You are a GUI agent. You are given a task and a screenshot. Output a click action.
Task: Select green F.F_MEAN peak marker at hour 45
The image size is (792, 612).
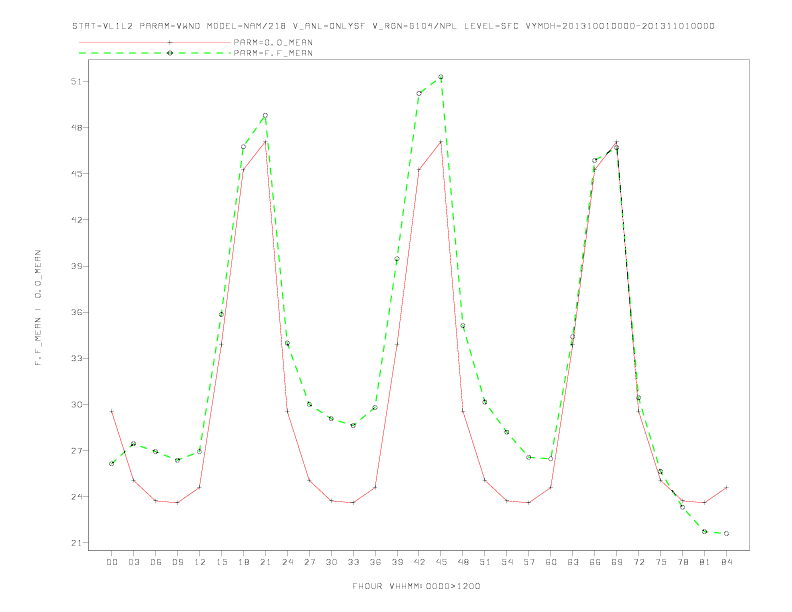(441, 77)
